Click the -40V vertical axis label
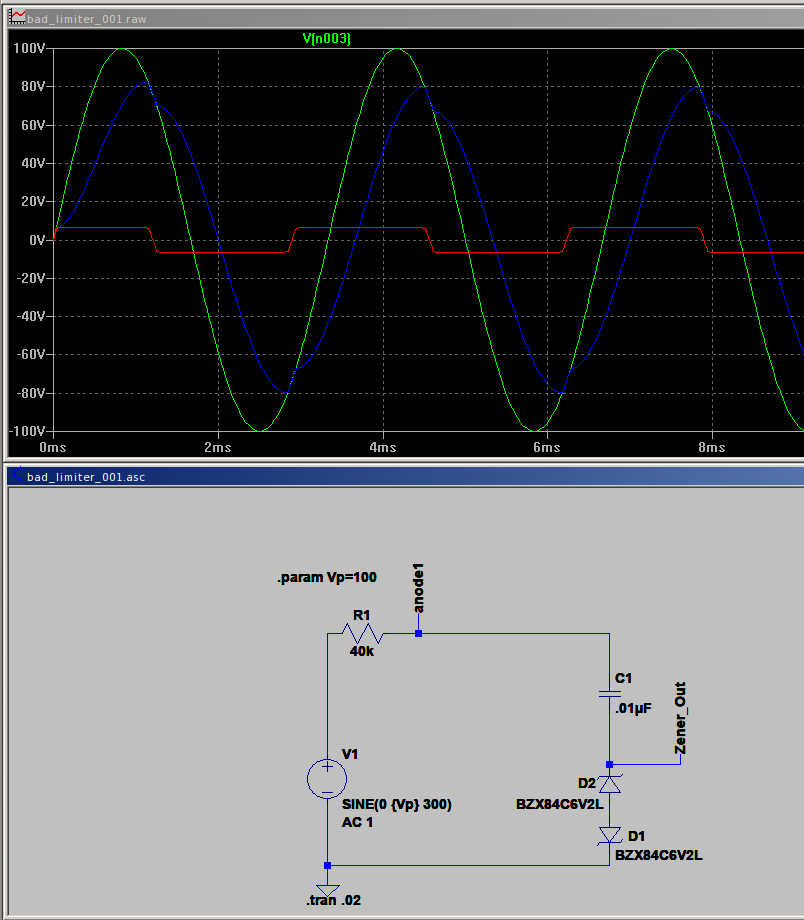Viewport: 804px width, 920px height. 30,316
